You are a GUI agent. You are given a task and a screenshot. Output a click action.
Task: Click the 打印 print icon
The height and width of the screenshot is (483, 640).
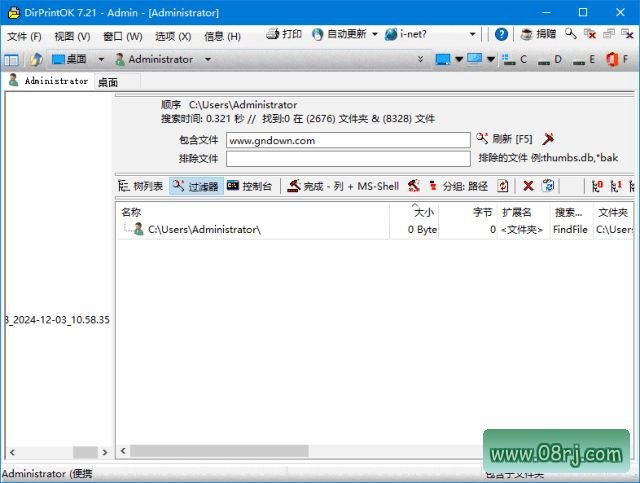pos(272,34)
